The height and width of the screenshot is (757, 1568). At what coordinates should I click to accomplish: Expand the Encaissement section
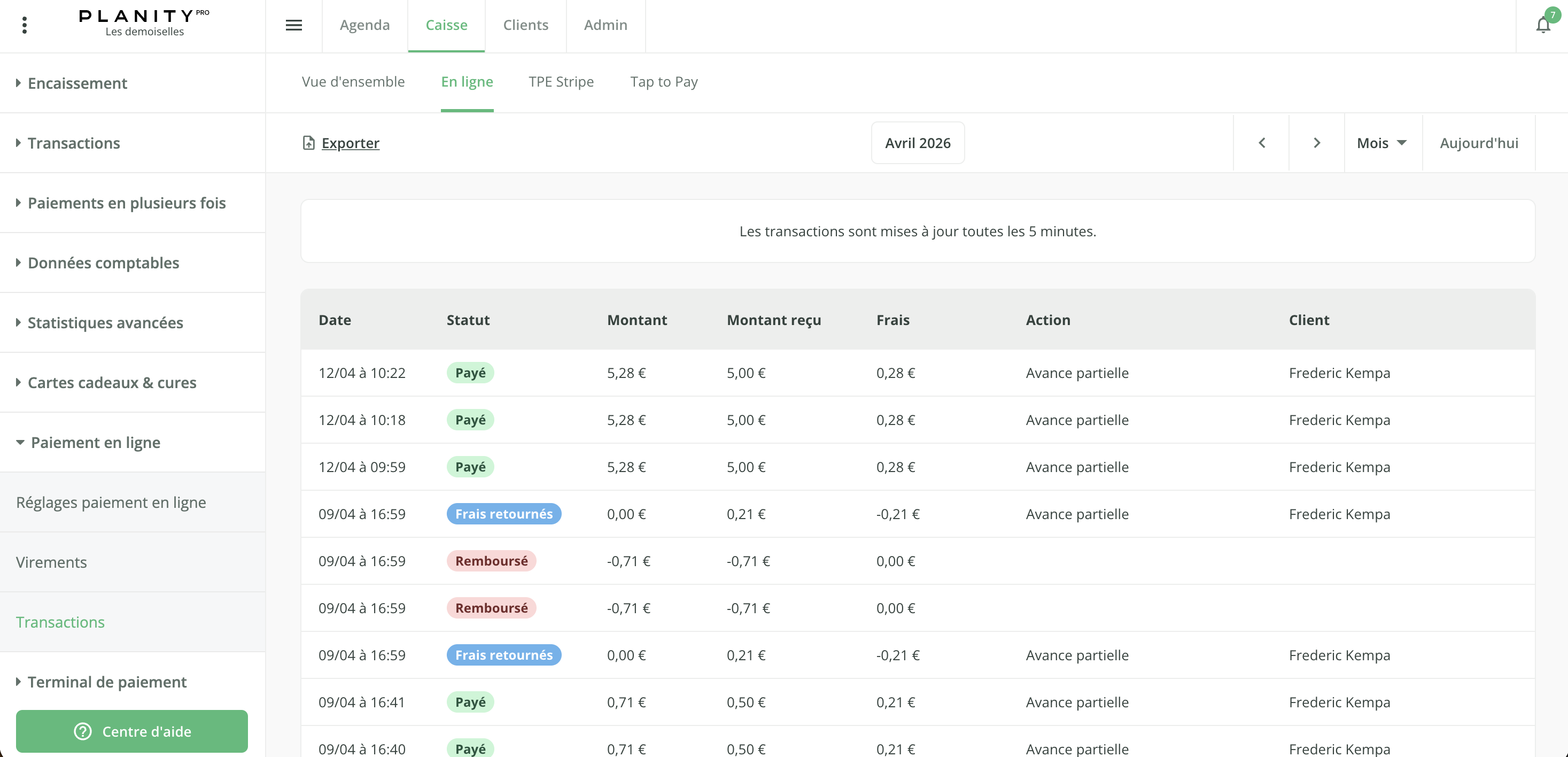(77, 83)
